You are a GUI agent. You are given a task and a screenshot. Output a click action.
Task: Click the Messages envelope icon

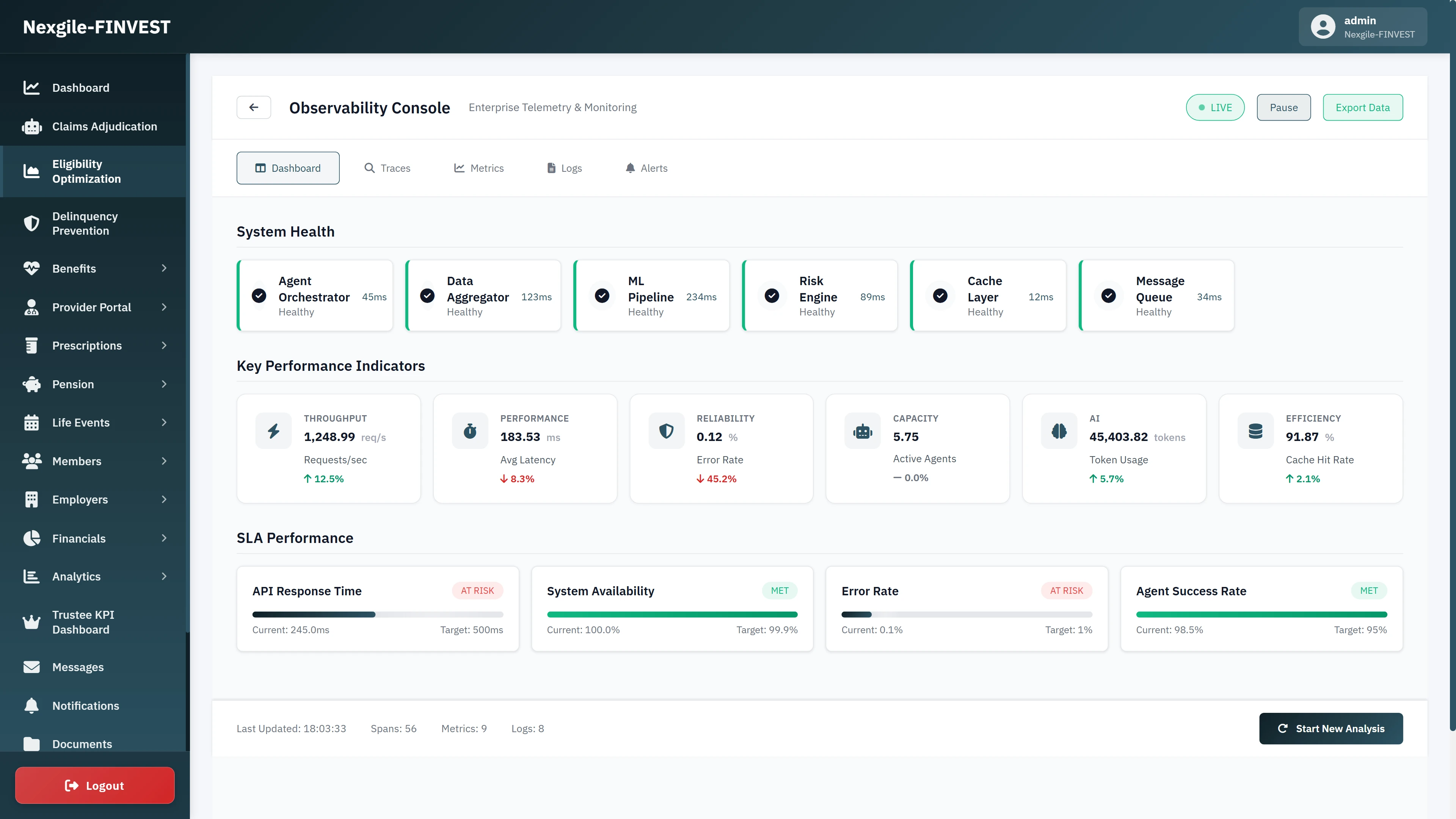(x=31, y=667)
